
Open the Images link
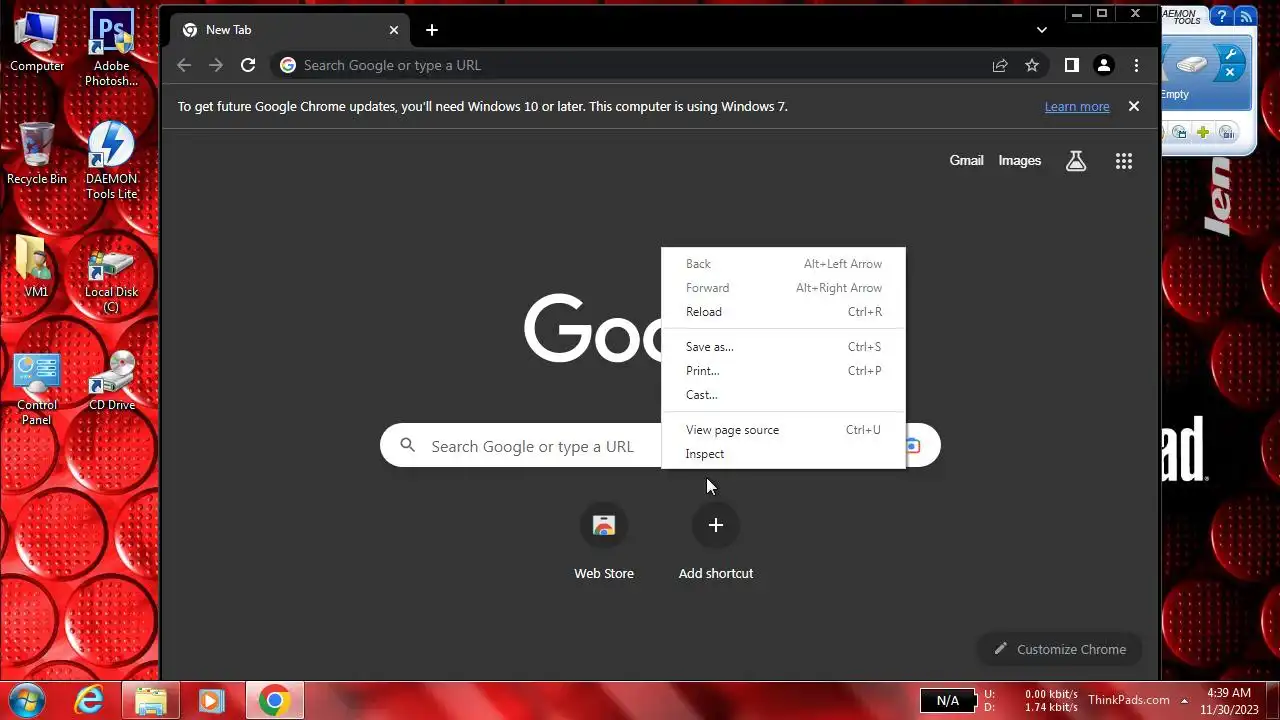(1019, 160)
